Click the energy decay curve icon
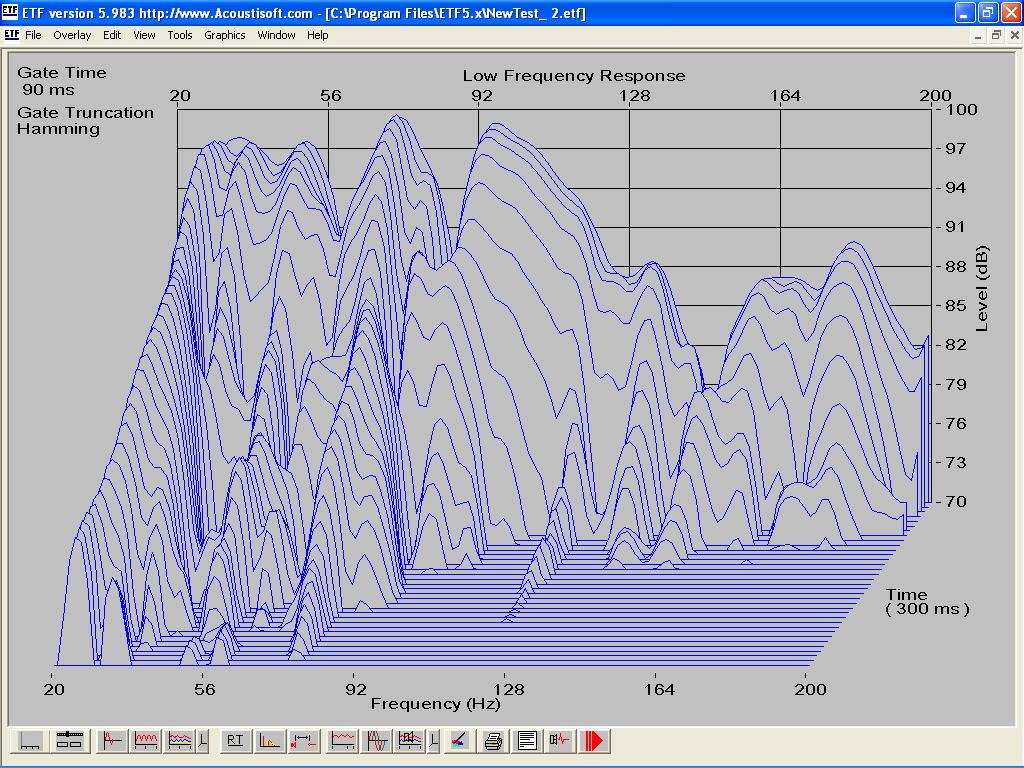Image resolution: width=1024 pixels, height=768 pixels. pyautogui.click(x=269, y=741)
